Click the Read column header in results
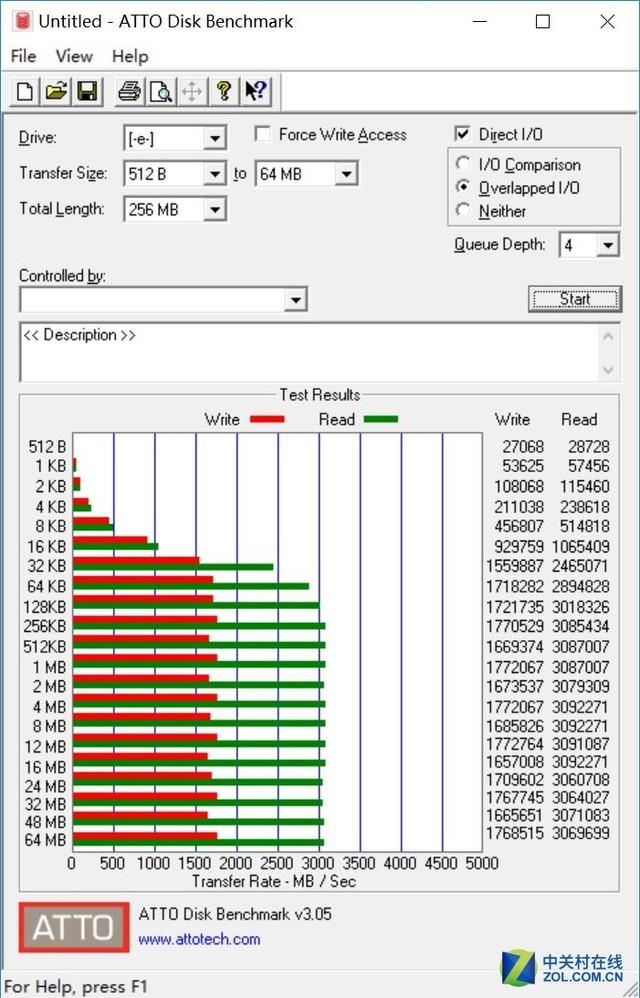This screenshot has width=640, height=998. click(579, 419)
